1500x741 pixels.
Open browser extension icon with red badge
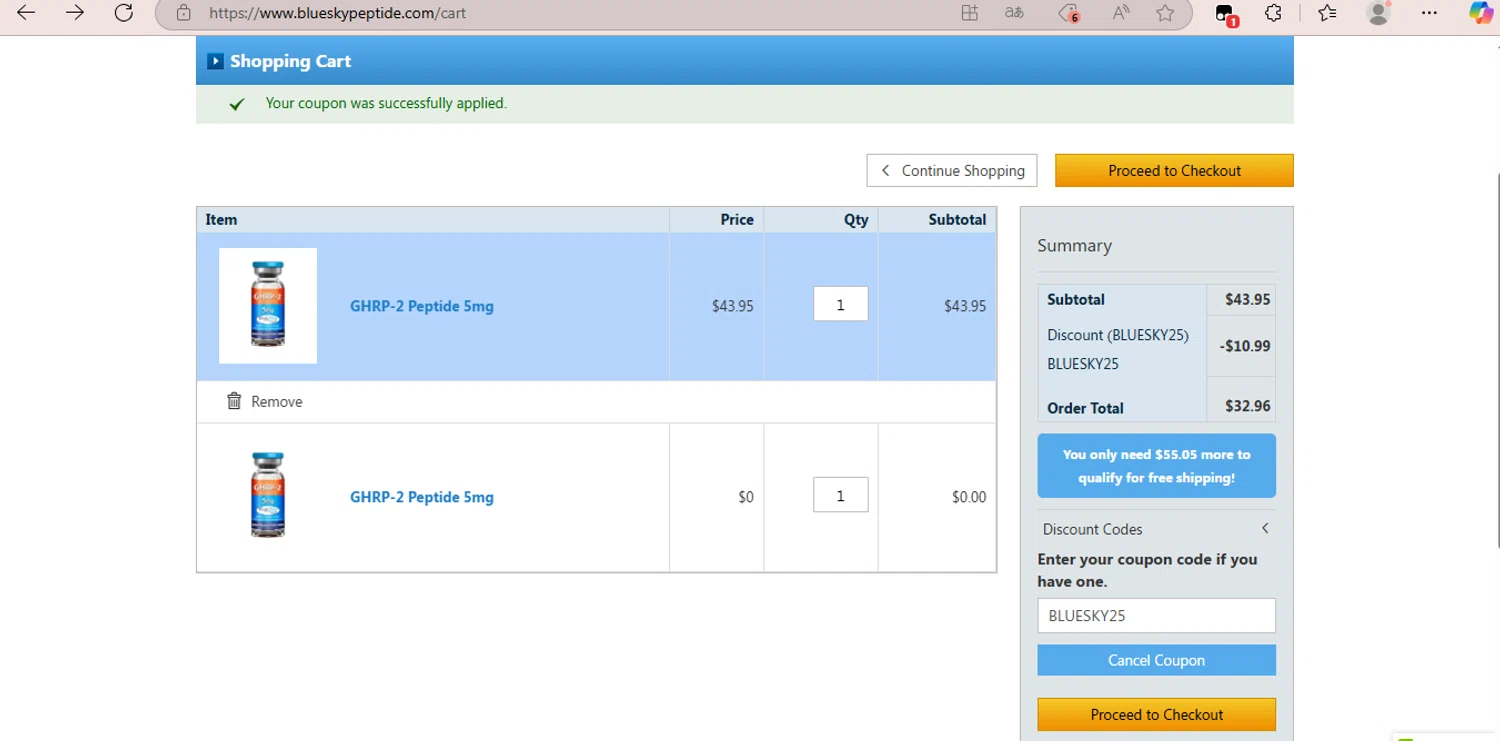point(1226,14)
